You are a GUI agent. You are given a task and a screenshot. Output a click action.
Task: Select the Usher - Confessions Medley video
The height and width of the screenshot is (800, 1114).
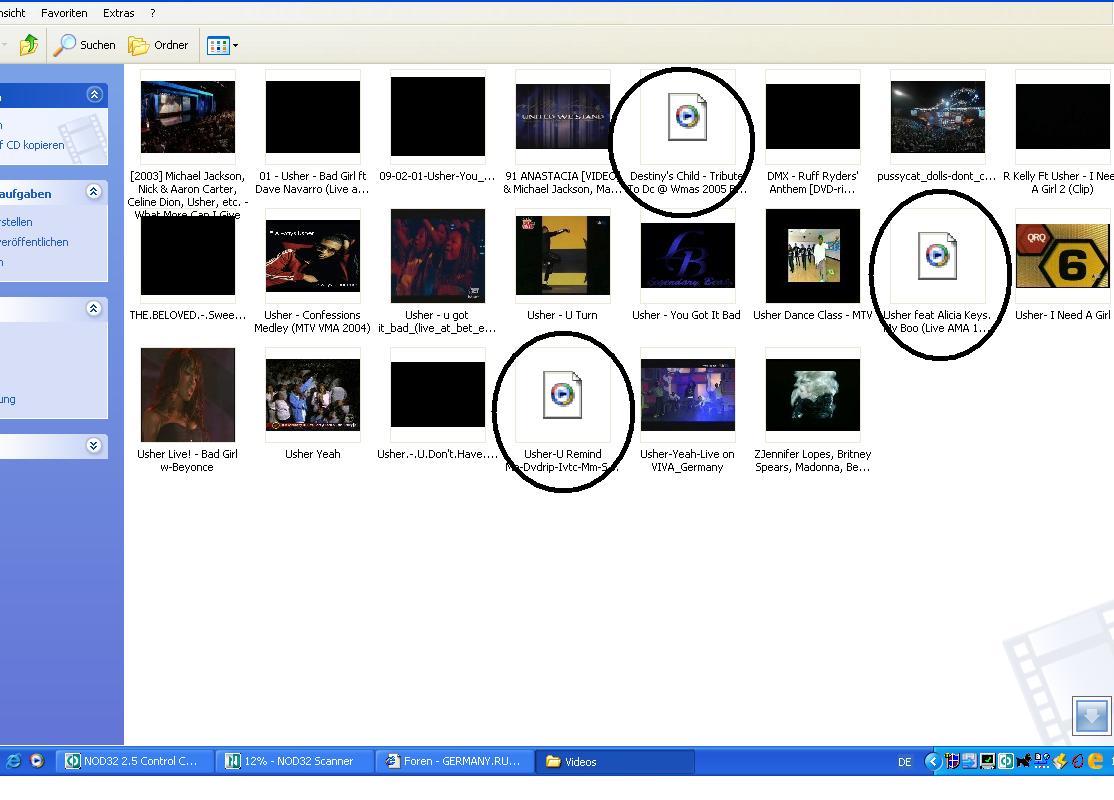click(313, 256)
